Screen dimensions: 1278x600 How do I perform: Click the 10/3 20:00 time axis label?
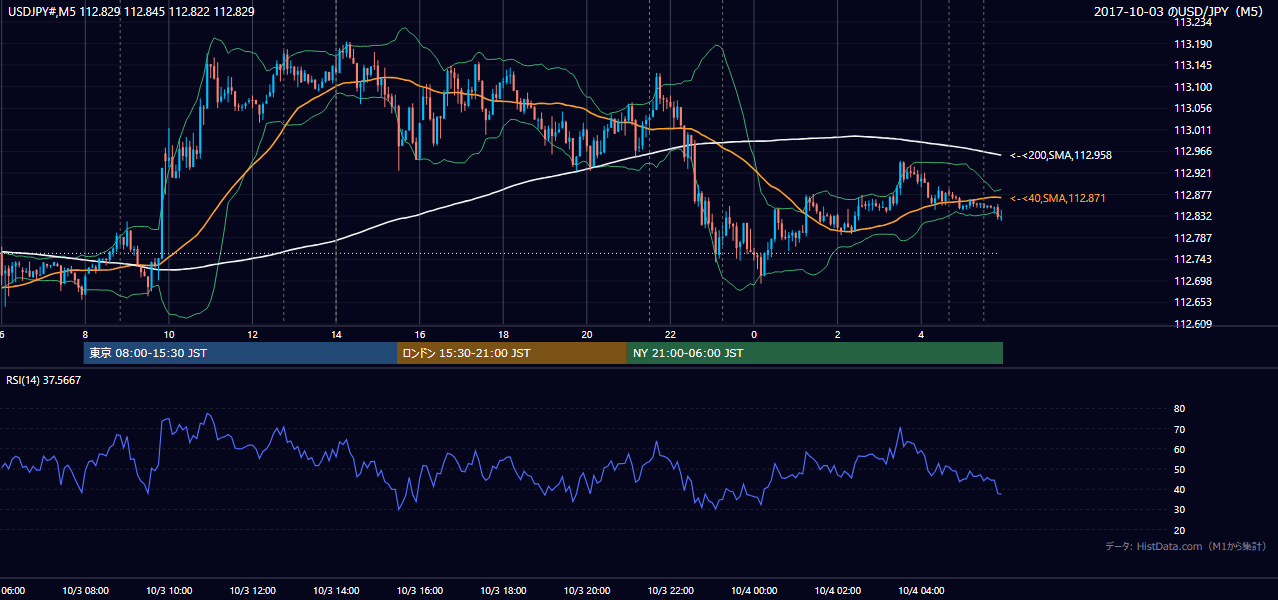pos(587,590)
